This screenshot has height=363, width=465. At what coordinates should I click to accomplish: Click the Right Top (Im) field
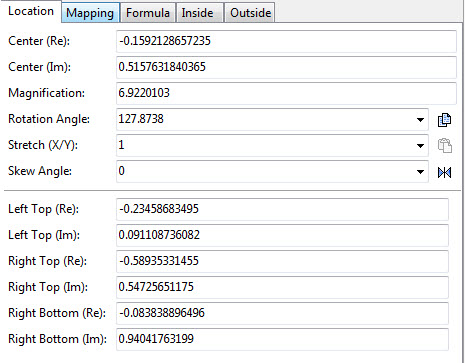coord(282,287)
